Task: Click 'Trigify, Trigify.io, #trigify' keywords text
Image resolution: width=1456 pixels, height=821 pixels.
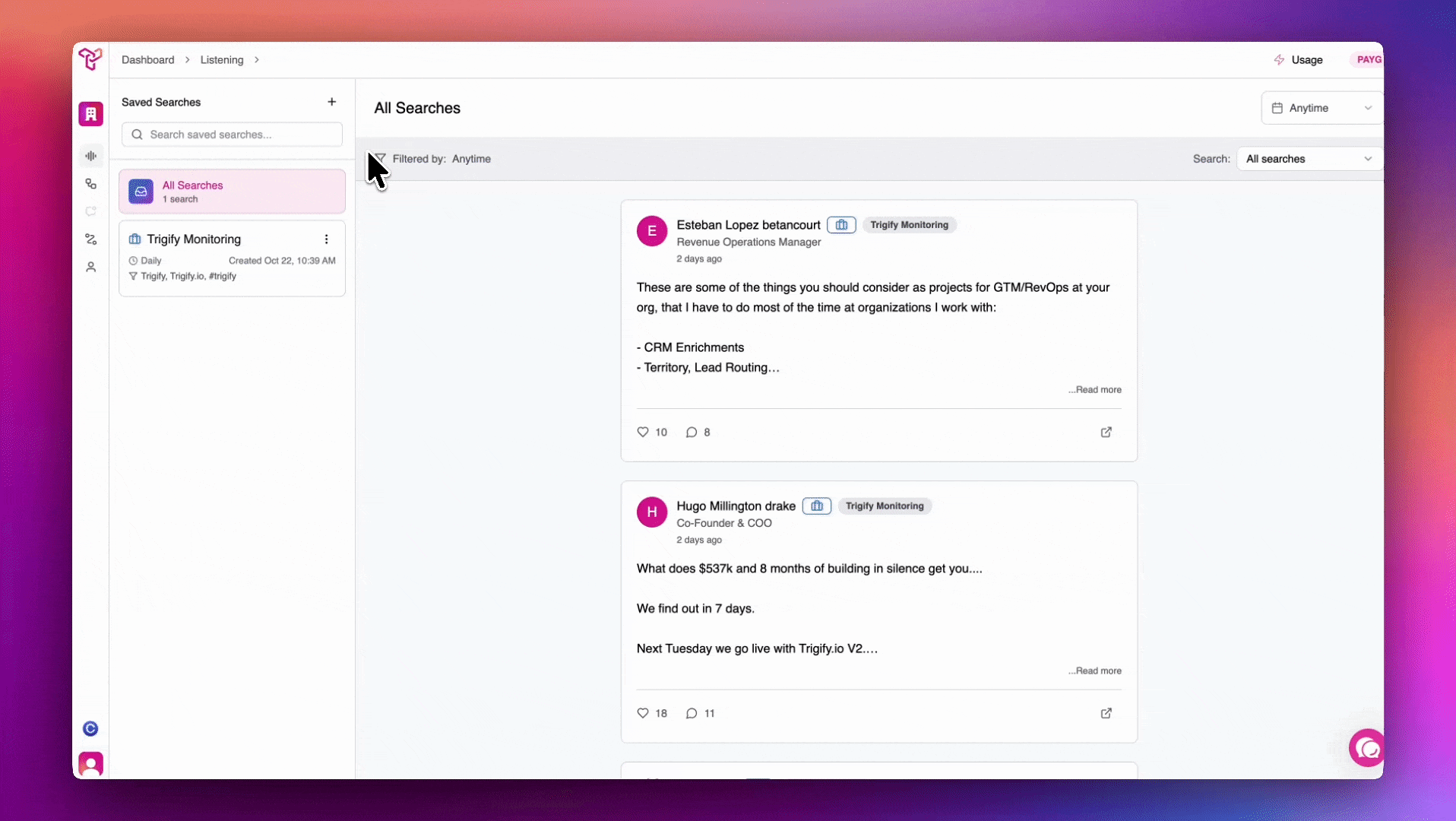Action: (x=188, y=277)
